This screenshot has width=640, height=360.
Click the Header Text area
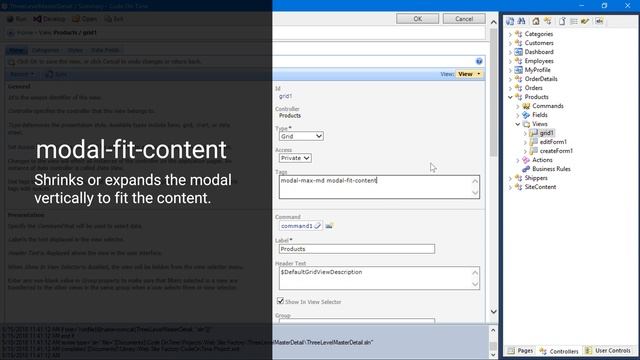click(379, 278)
